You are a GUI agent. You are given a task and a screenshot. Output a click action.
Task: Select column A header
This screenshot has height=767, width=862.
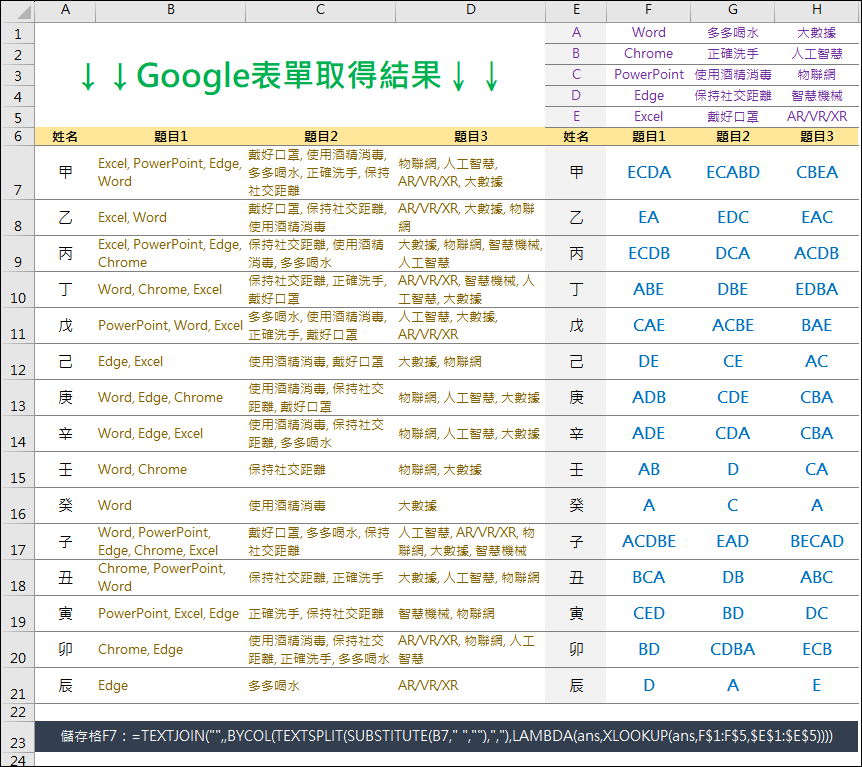(x=65, y=10)
